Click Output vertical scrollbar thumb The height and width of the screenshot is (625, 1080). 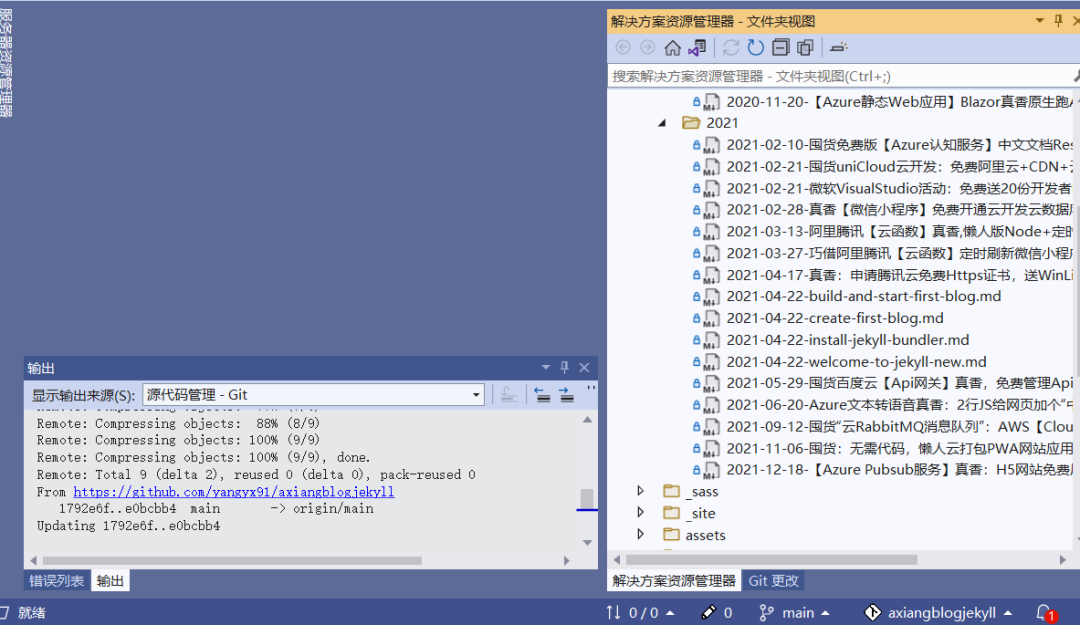(587, 498)
